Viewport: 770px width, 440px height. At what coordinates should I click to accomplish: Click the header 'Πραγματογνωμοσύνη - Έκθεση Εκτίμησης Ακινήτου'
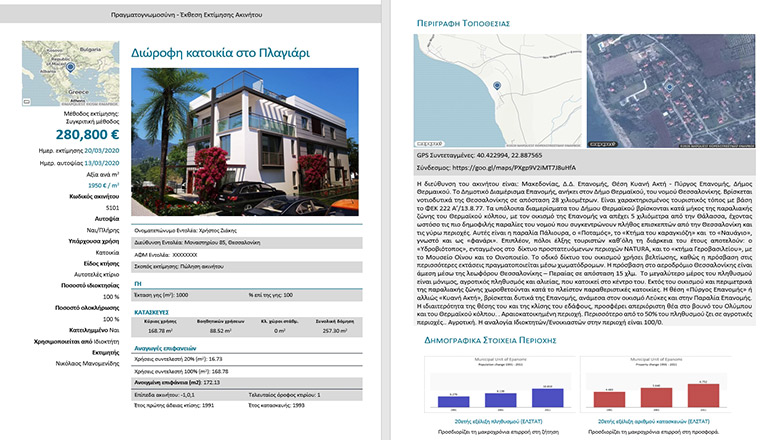[x=187, y=15]
